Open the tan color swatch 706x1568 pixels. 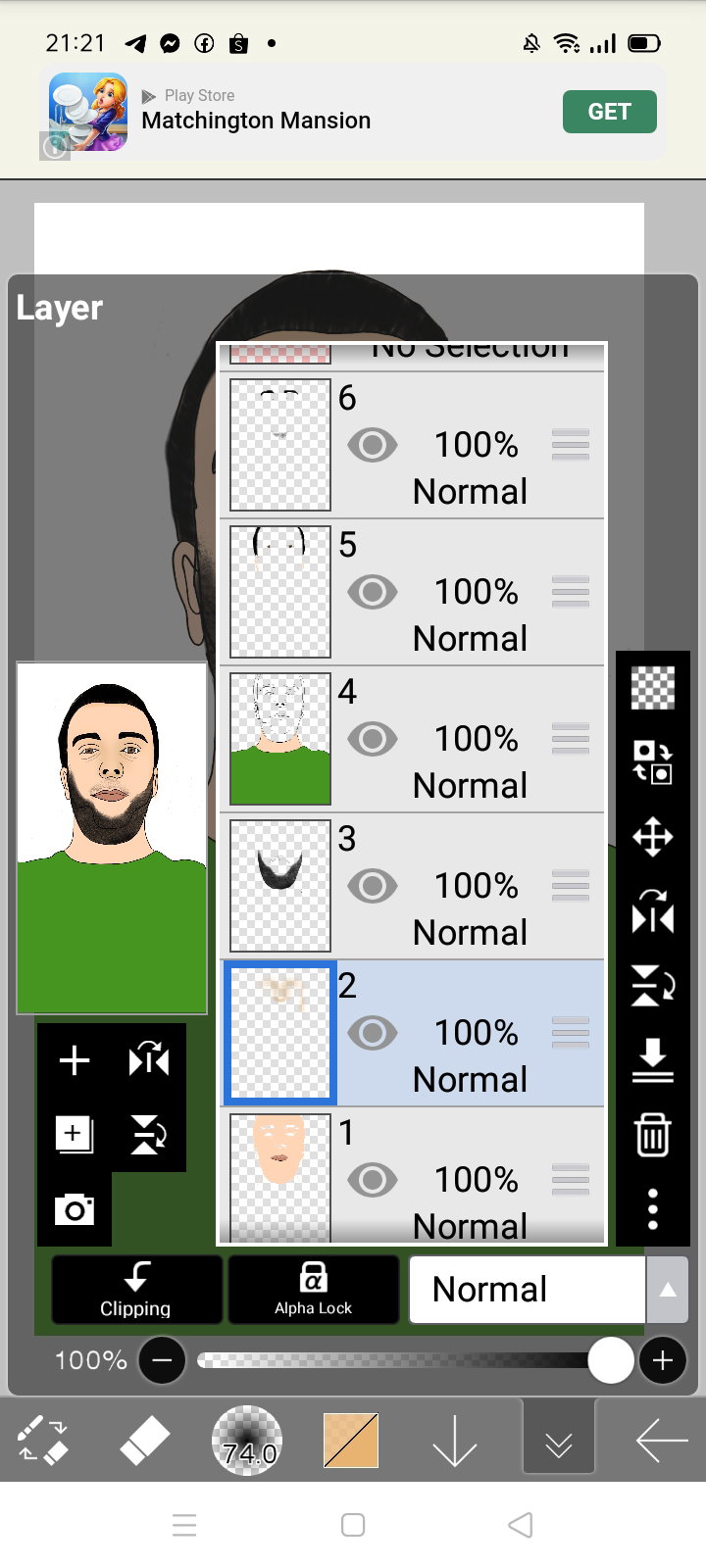pyautogui.click(x=351, y=1441)
